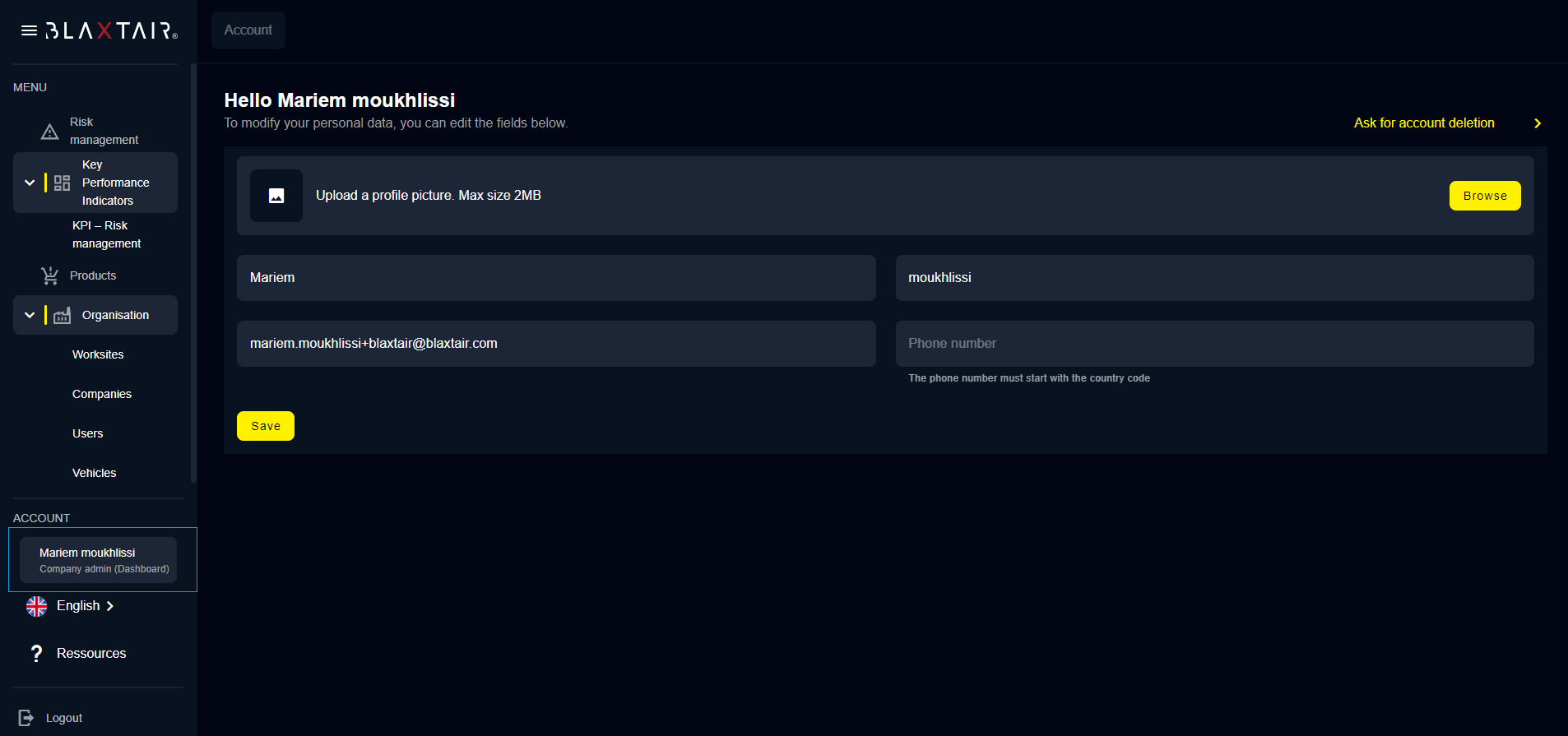
Task: Select KPI – Risk management submenu item
Action: 106,234
